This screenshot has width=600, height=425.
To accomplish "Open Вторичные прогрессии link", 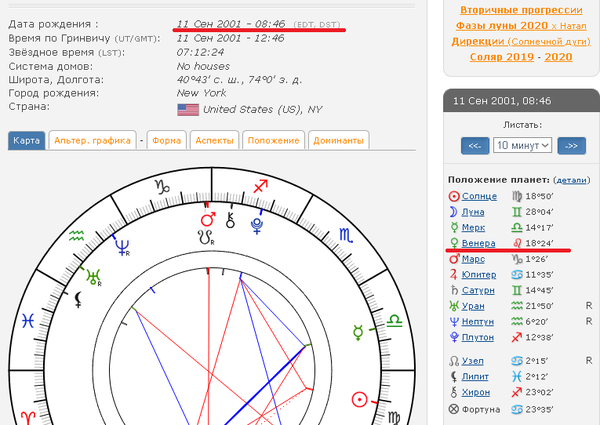I will click(x=521, y=10).
